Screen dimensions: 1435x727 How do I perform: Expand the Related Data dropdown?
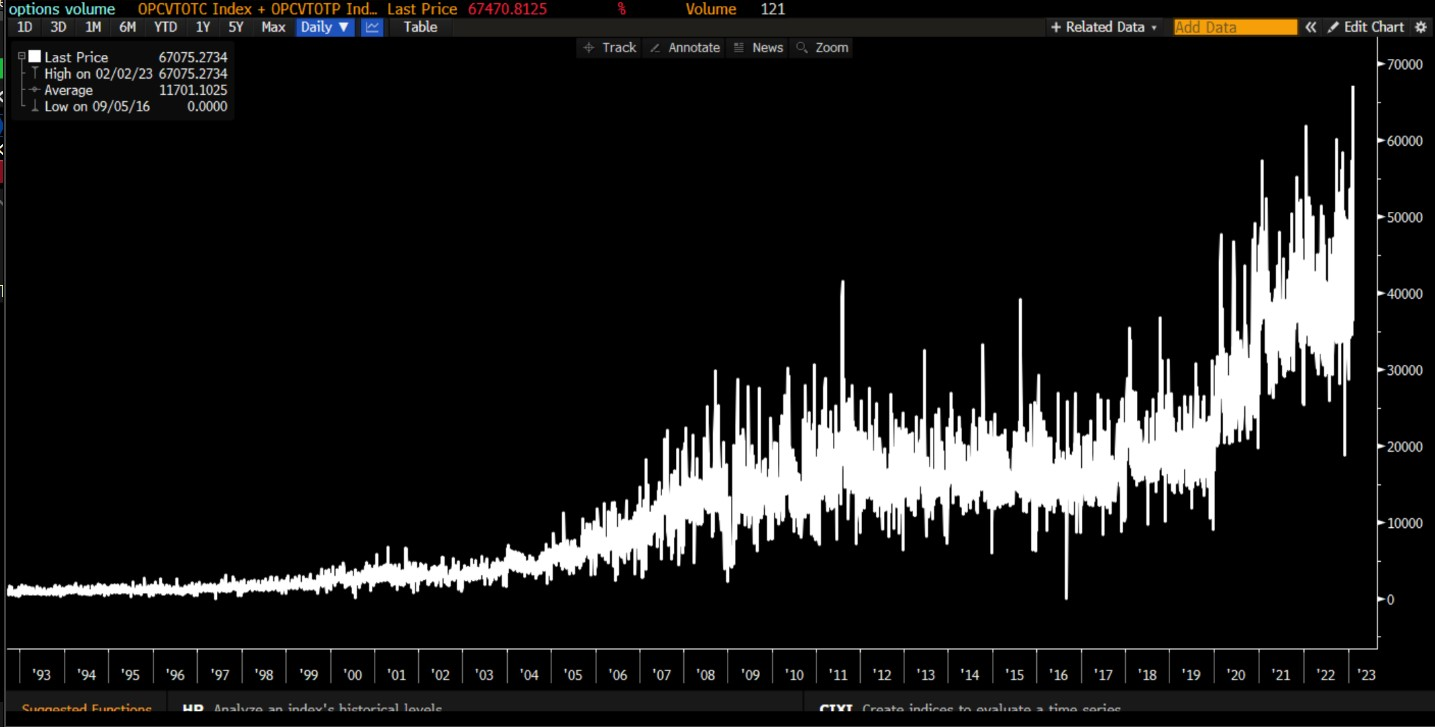tap(1104, 27)
